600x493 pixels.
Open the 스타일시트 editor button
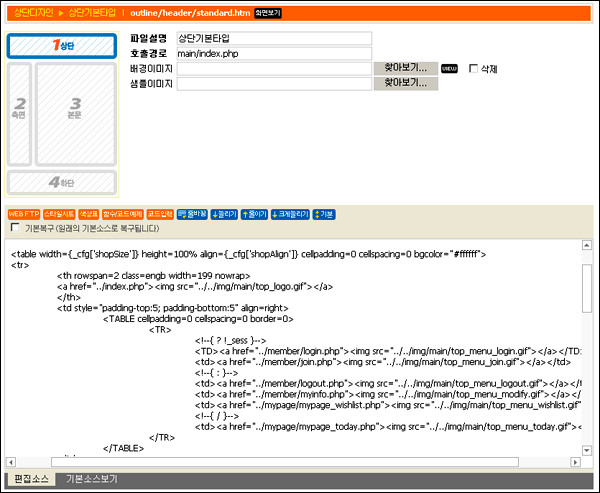[x=59, y=214]
